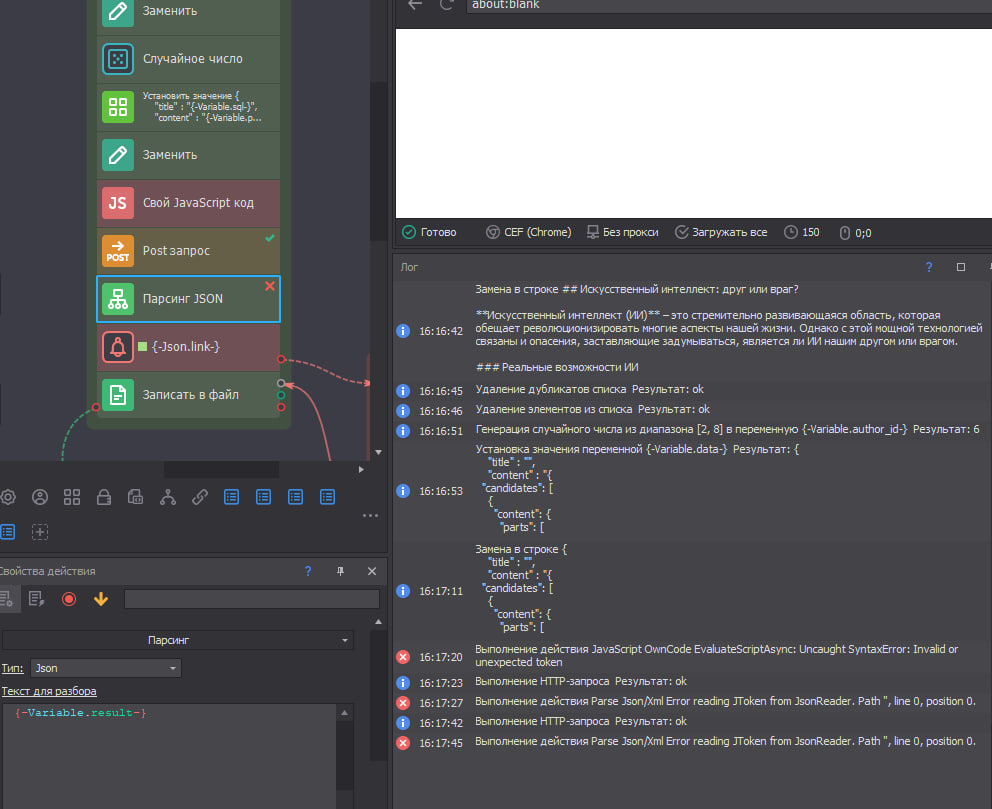This screenshot has width=992, height=809.
Task: Click red X marker on Парсинг JSON
Action: point(270,286)
